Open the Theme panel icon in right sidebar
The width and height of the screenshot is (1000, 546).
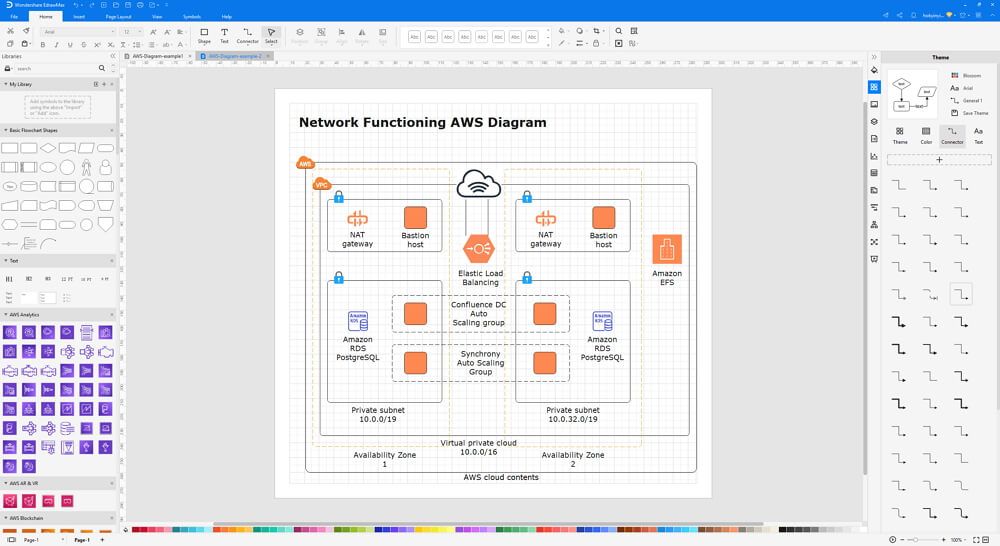(874, 87)
